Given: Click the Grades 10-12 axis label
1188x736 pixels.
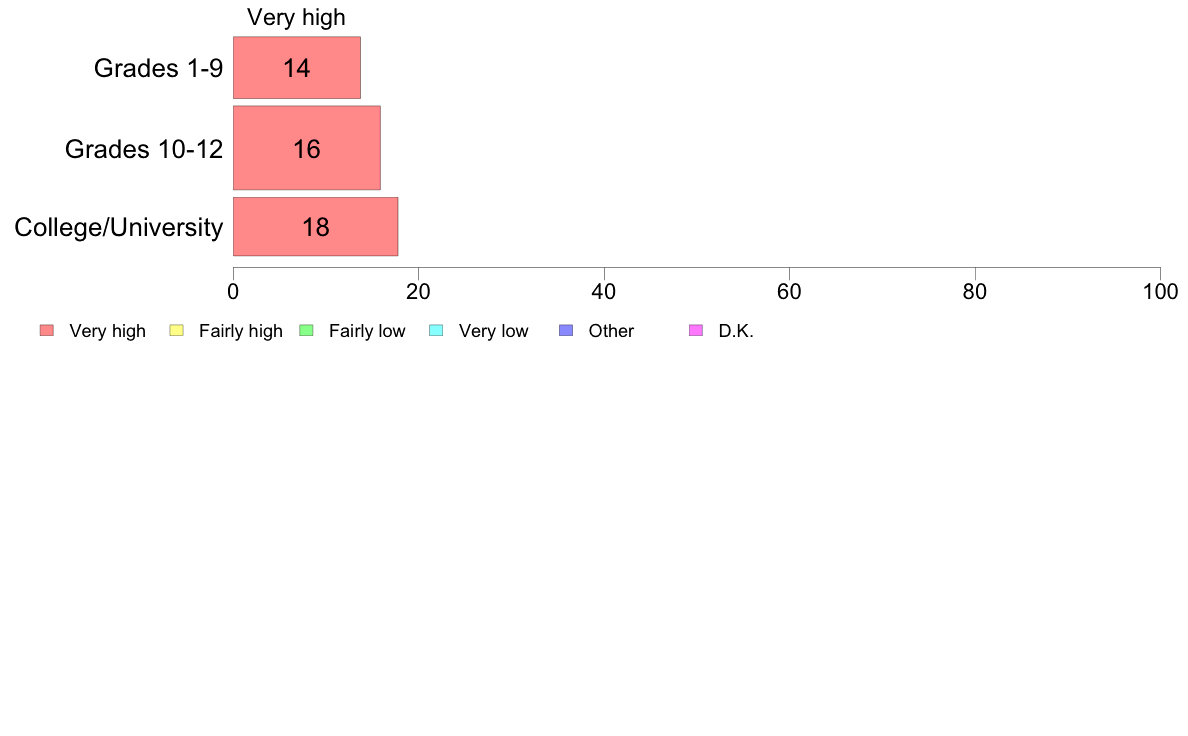Looking at the screenshot, I should 144,149.
